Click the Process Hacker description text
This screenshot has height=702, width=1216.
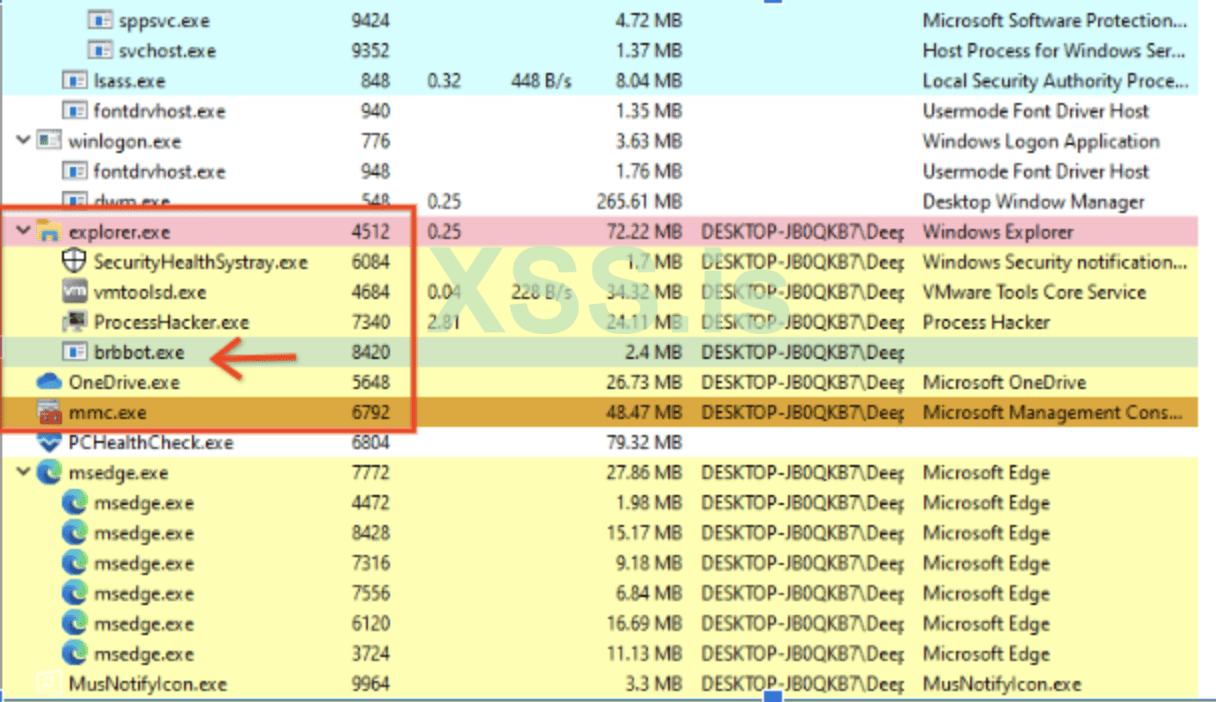[x=986, y=322]
